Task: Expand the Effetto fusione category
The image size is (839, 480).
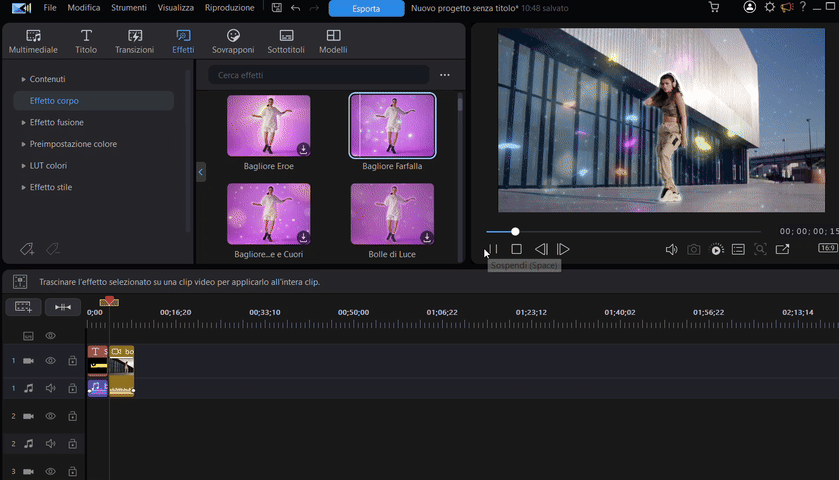Action: [24, 123]
